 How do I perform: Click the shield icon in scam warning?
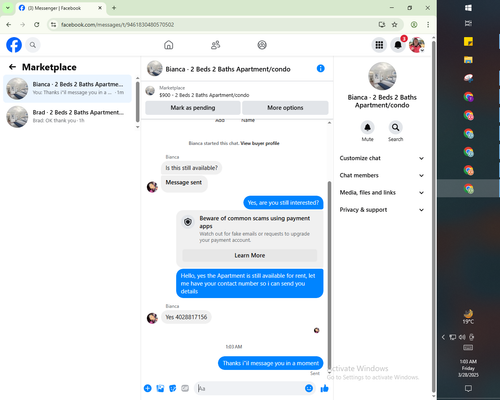(188, 222)
